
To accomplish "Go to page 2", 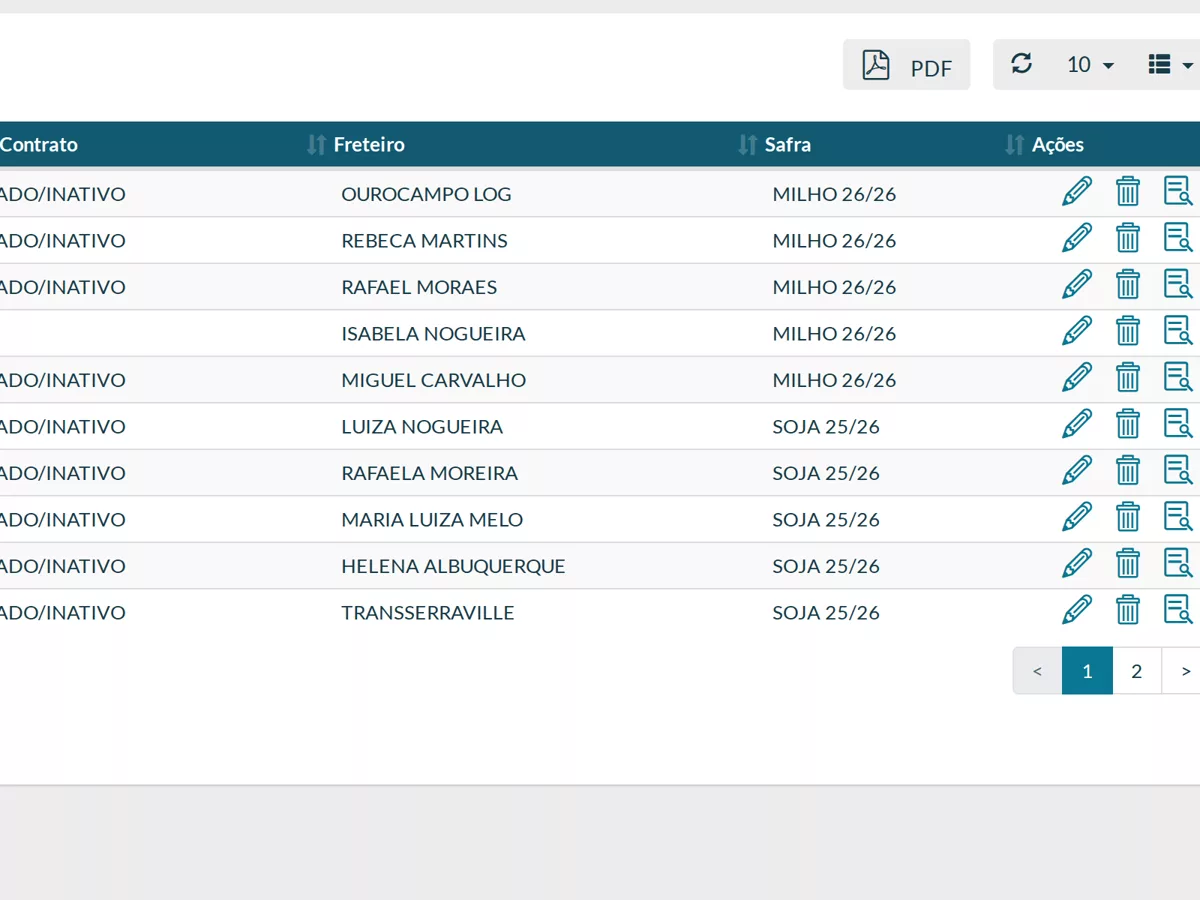I will point(1136,671).
